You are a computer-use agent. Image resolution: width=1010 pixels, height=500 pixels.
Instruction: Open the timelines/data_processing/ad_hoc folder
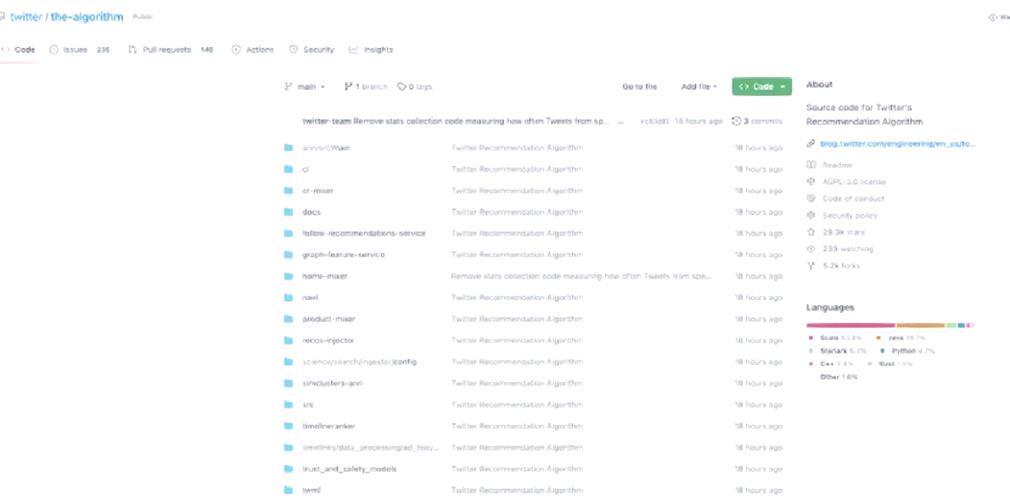370,447
